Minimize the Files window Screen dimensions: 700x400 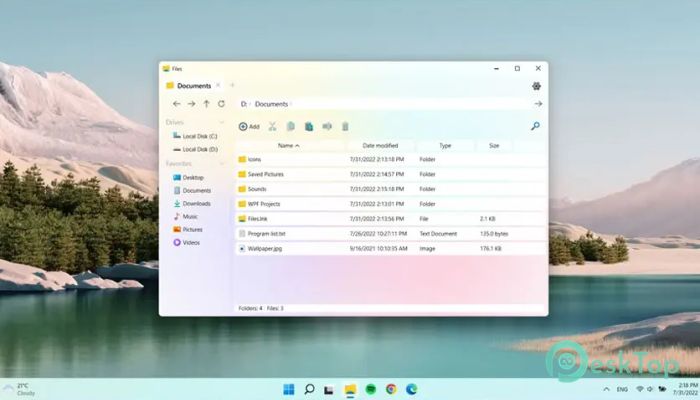[x=496, y=68]
